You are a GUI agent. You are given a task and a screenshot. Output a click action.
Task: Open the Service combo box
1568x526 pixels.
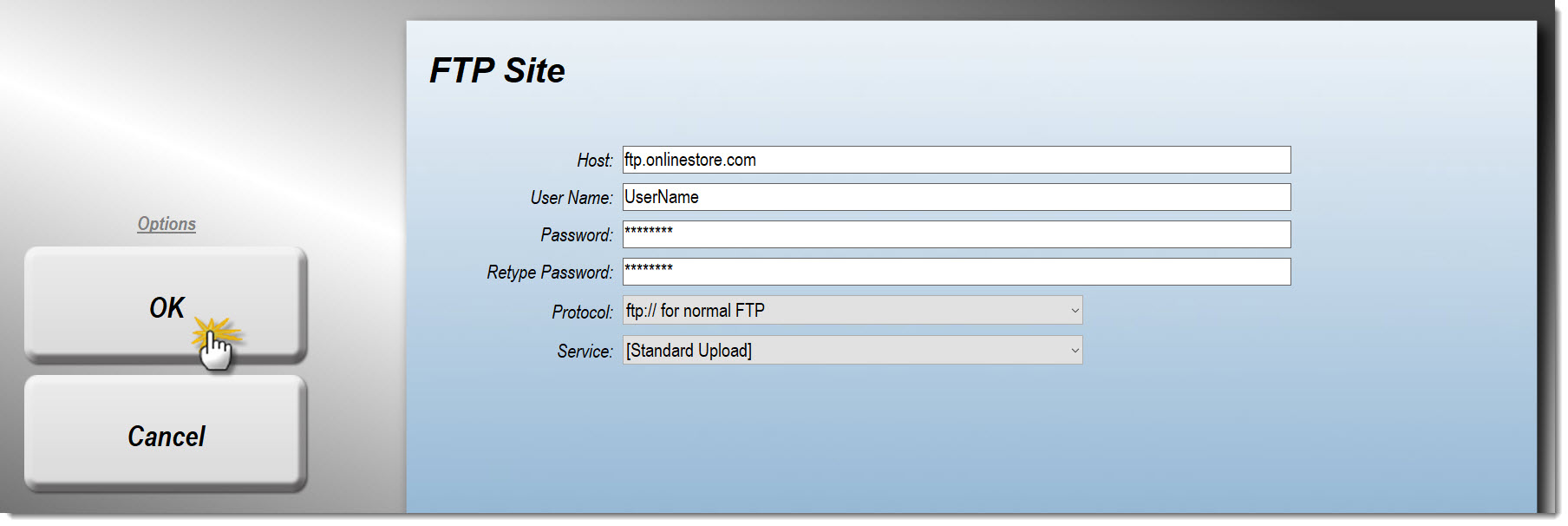point(853,350)
